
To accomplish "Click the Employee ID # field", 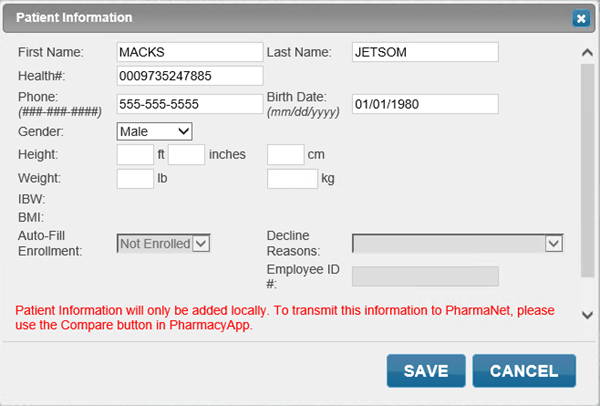I will click(425, 276).
